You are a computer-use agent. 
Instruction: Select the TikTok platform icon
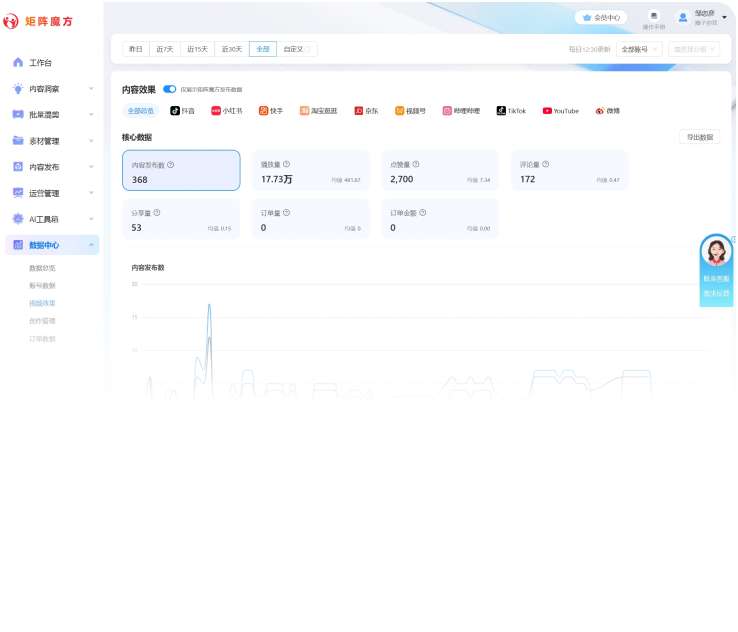tap(501, 111)
